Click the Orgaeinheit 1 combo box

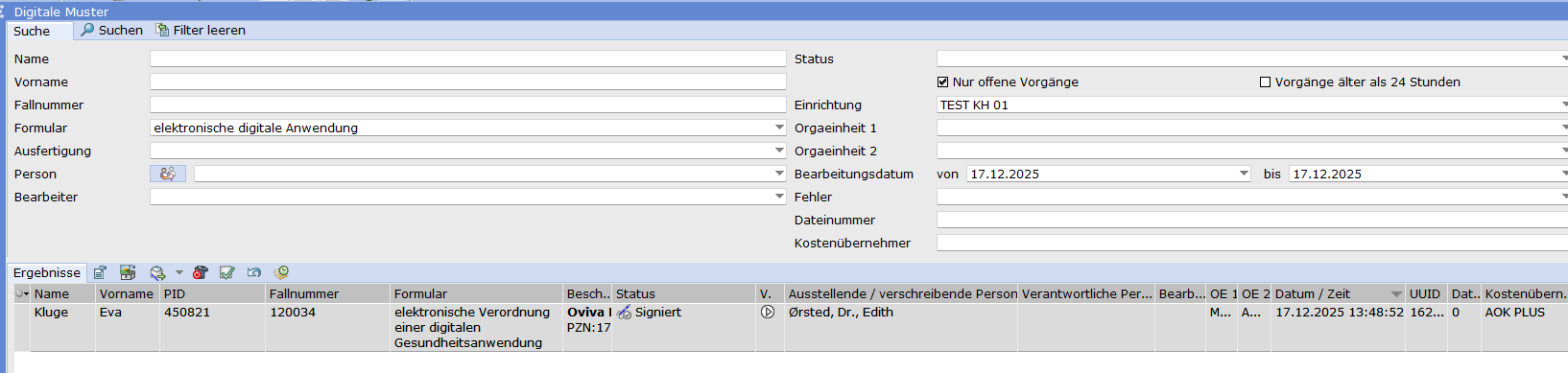pyautogui.click(x=1252, y=128)
